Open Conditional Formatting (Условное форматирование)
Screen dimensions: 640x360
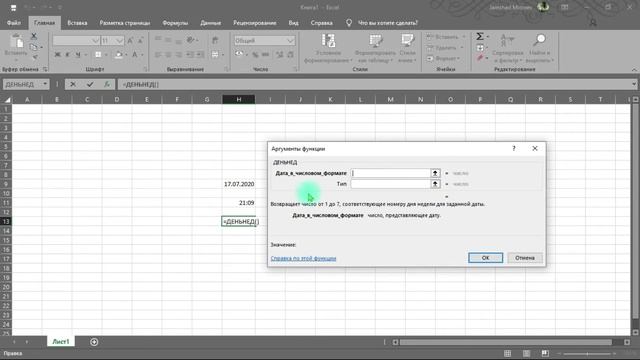[x=328, y=48]
